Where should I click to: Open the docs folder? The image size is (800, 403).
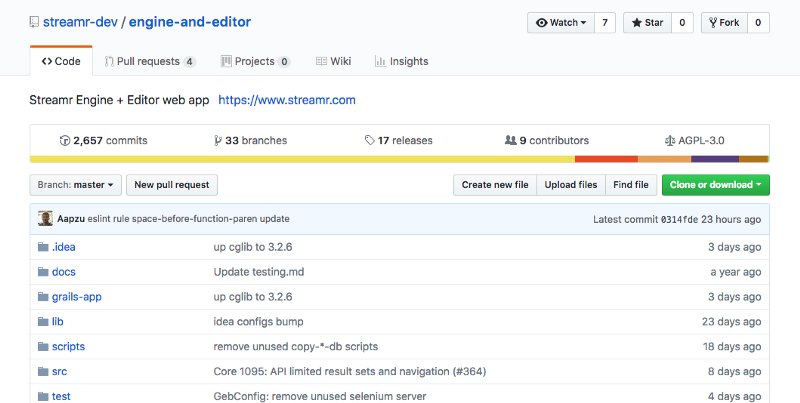pos(64,272)
